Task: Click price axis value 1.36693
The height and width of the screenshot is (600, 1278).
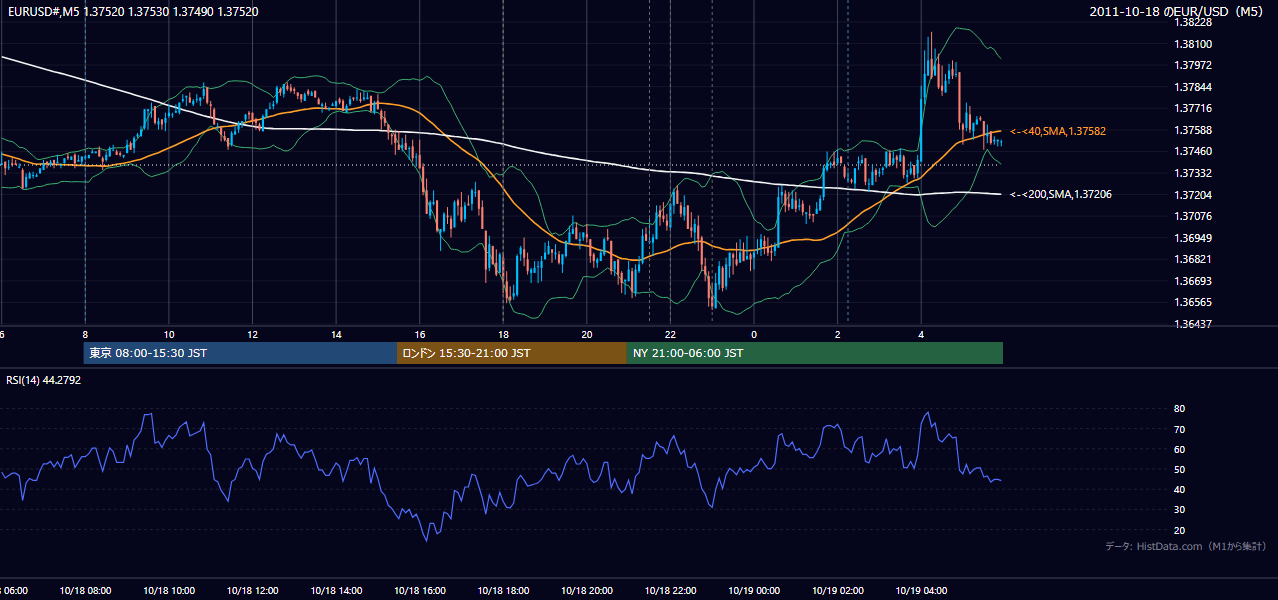Action: (1194, 281)
